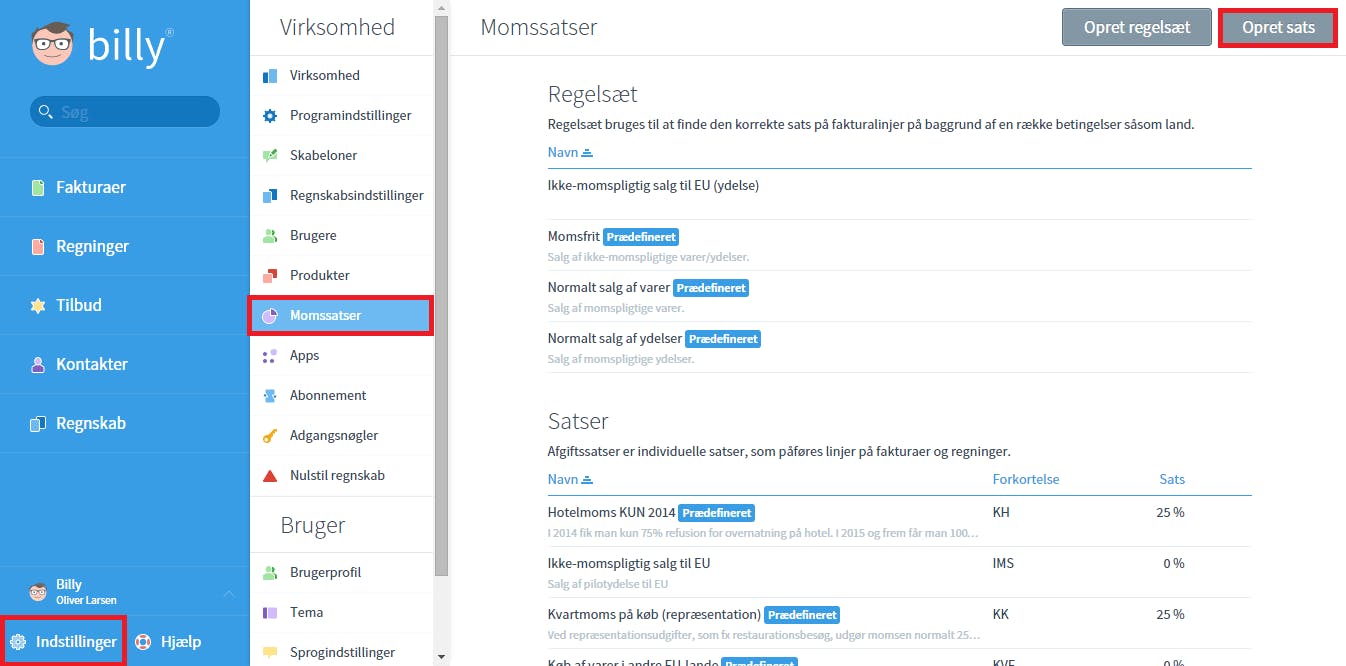
Task: Open Fakturaer in the main menu
Action: [x=124, y=187]
